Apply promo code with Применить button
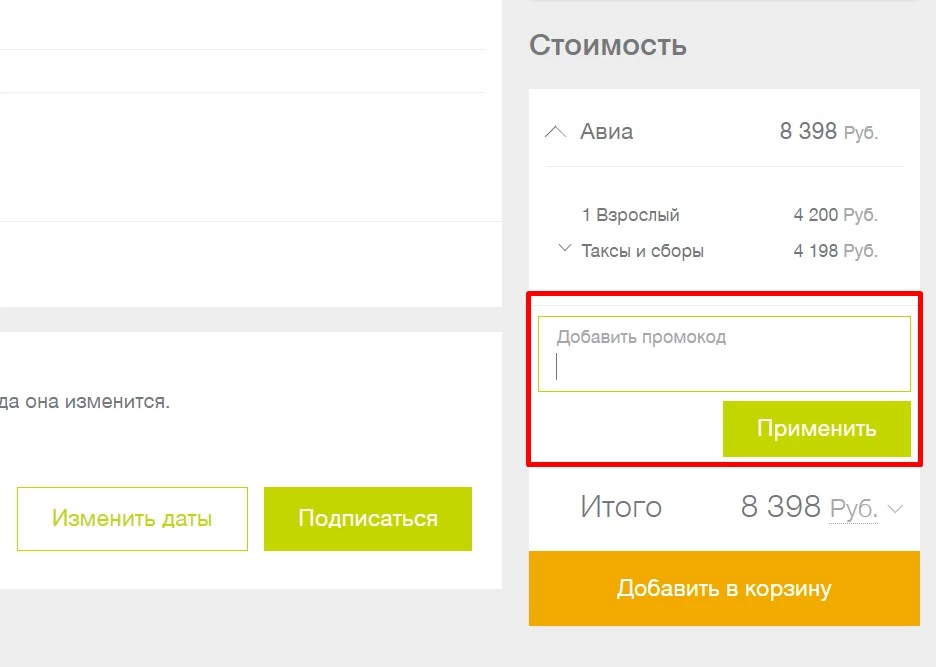Viewport: 936px width, 667px height. (817, 429)
